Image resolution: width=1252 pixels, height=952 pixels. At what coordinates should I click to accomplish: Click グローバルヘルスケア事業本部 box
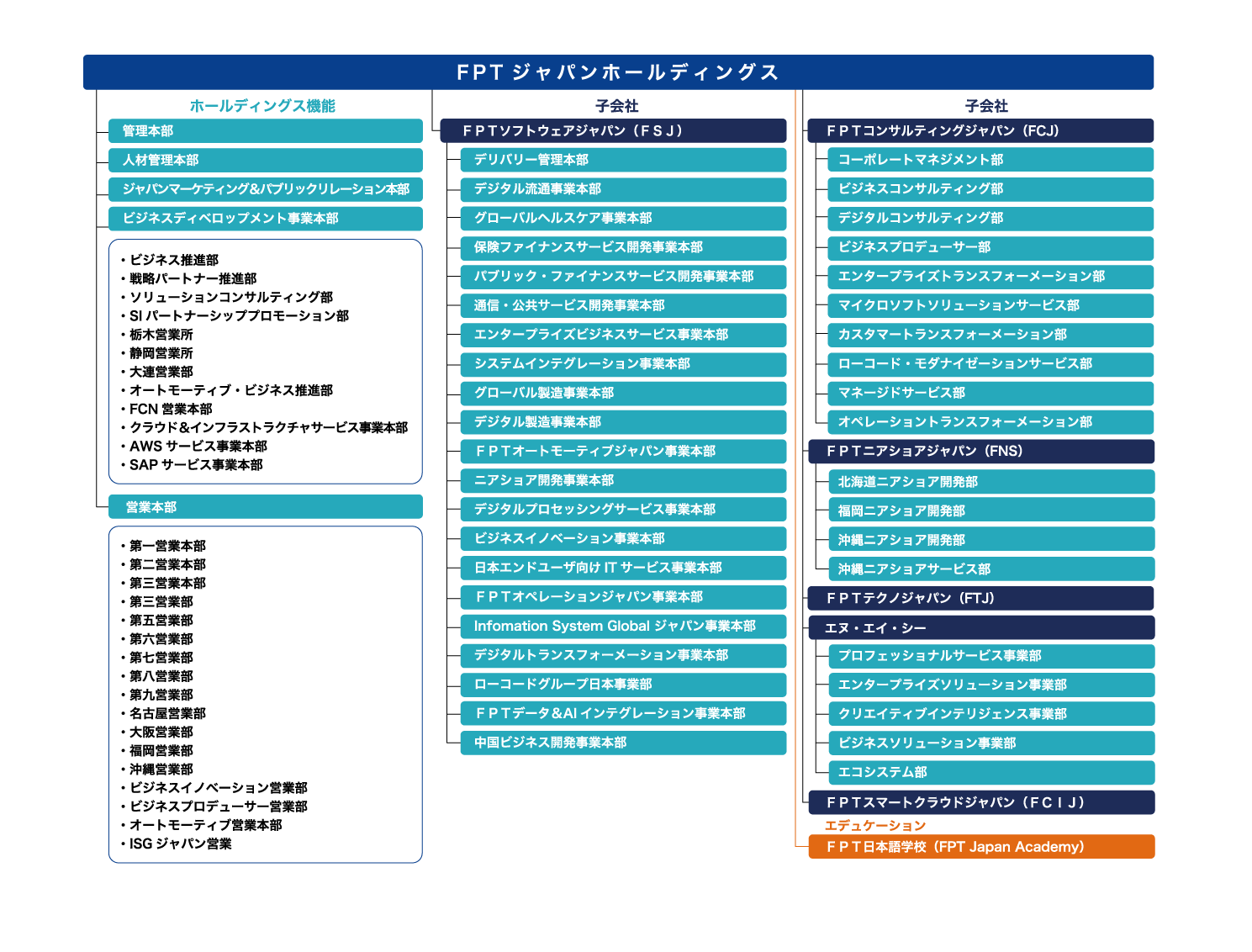tap(623, 219)
